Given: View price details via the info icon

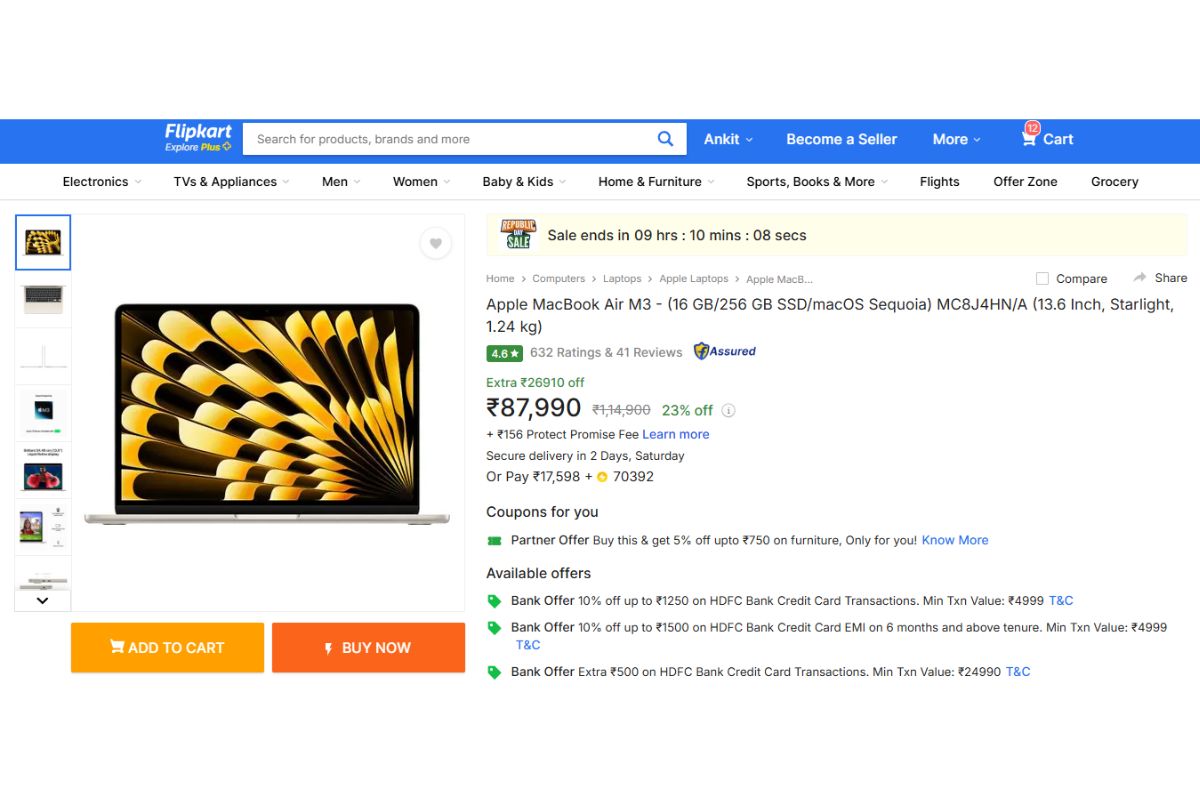Looking at the screenshot, I should tap(728, 410).
